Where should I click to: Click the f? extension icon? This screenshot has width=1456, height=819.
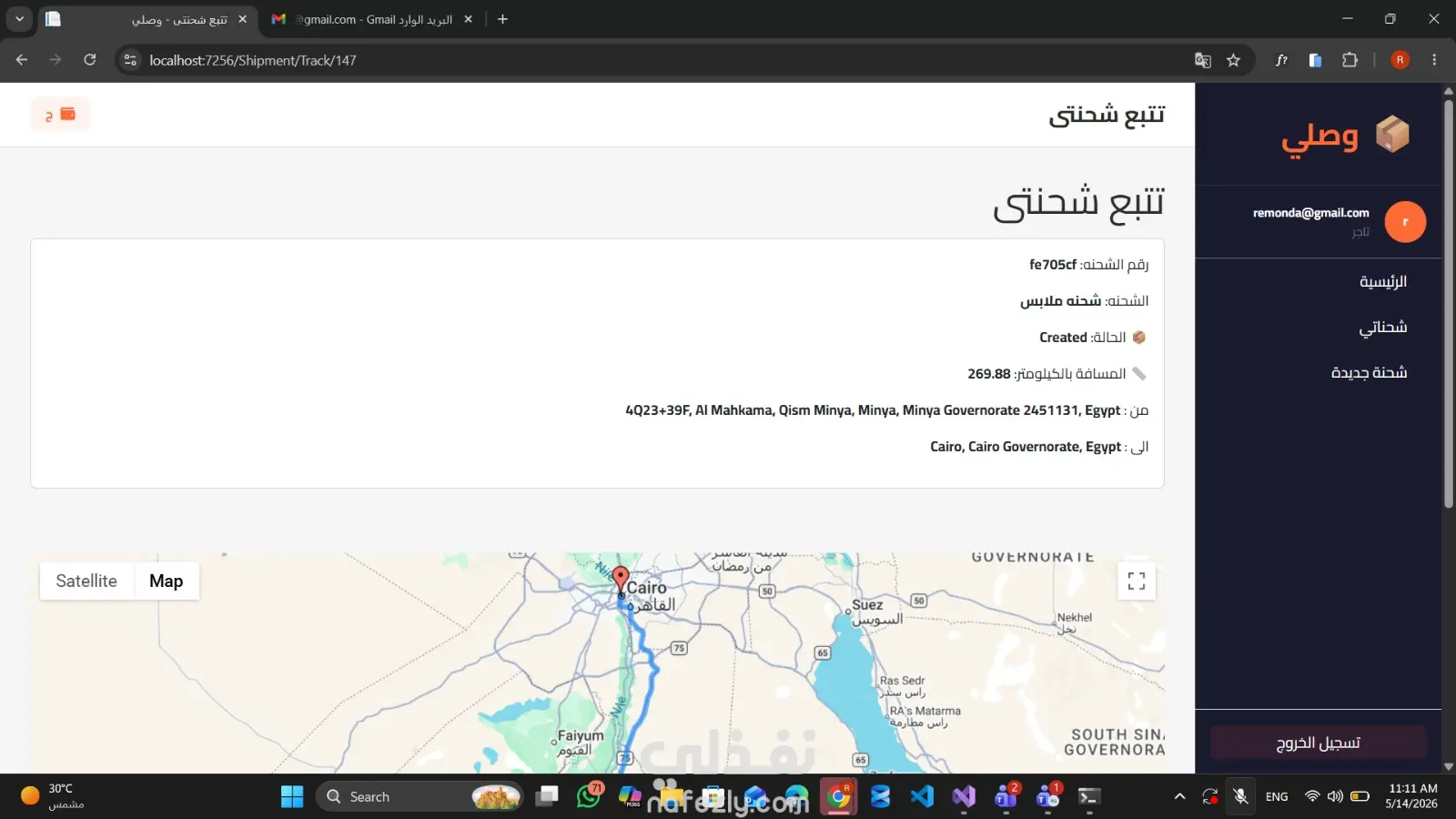click(x=1281, y=60)
